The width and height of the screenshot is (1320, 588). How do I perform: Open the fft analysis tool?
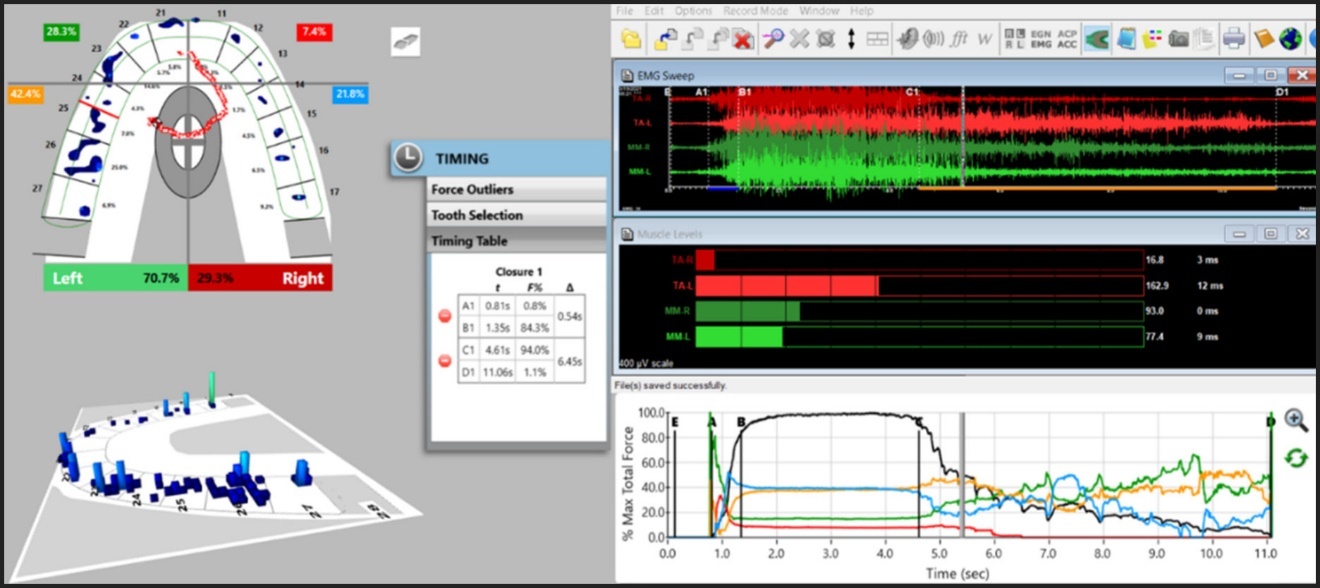(x=959, y=39)
